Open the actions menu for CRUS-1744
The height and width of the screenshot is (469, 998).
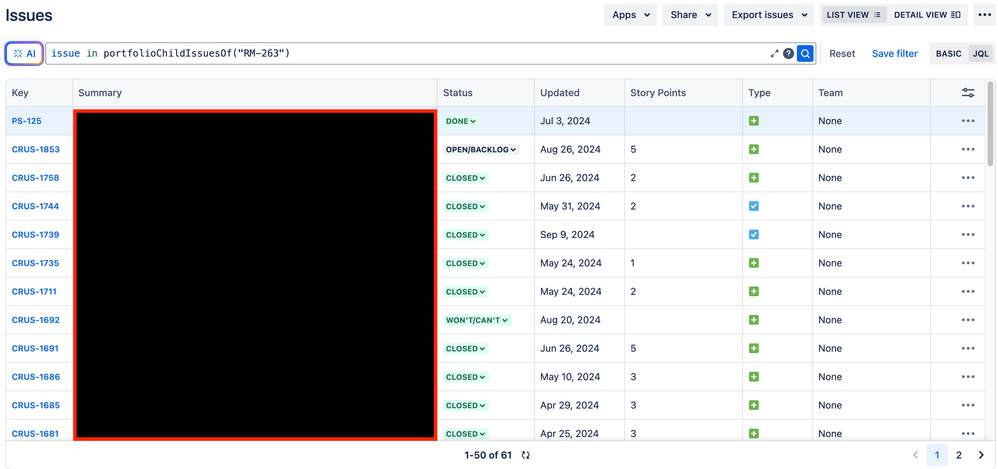point(968,206)
